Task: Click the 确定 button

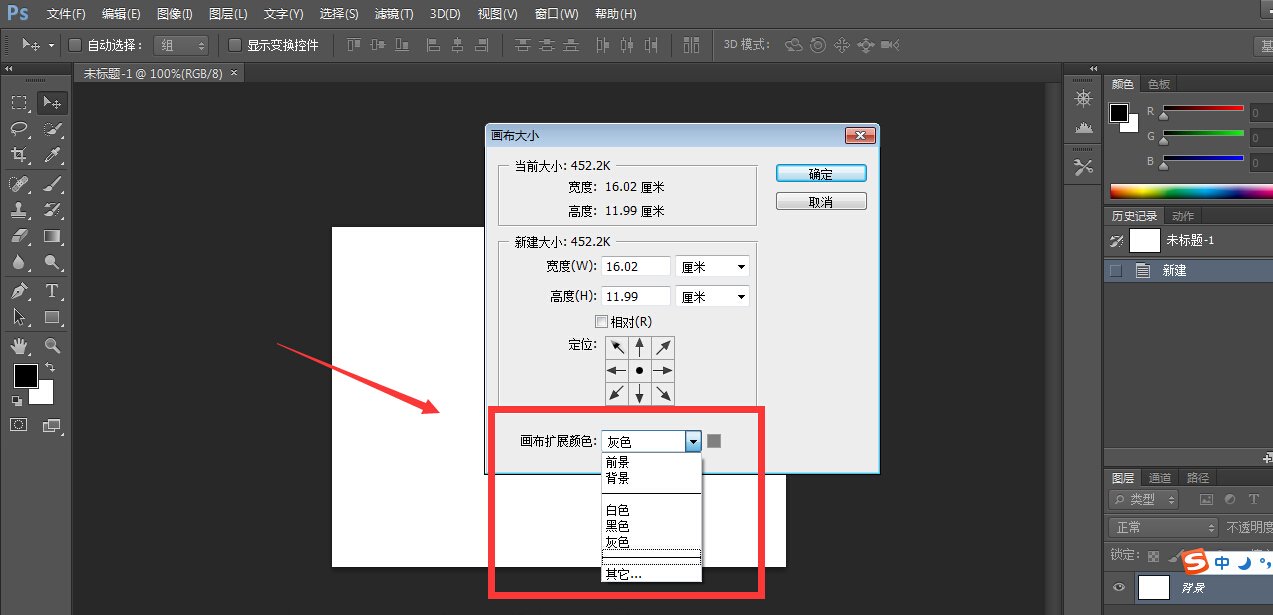Action: (x=820, y=172)
